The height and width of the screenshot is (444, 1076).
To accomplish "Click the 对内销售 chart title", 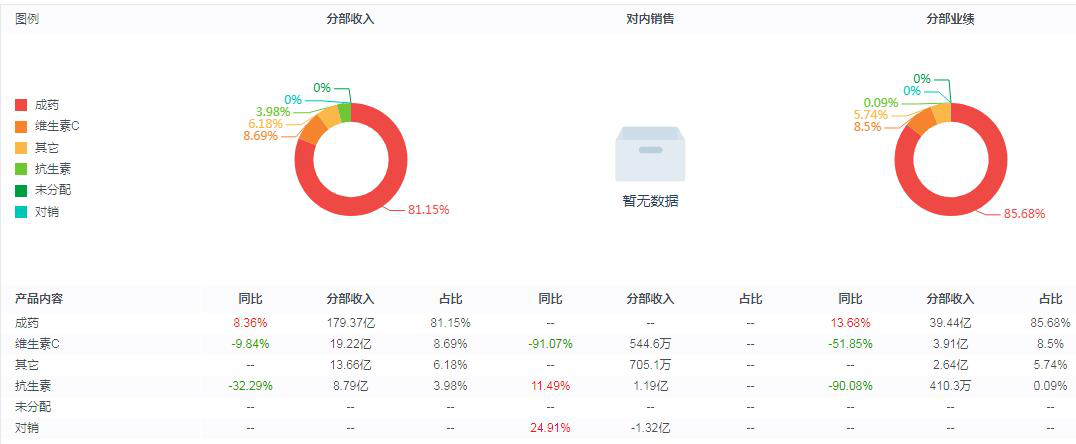I will 650,19.
